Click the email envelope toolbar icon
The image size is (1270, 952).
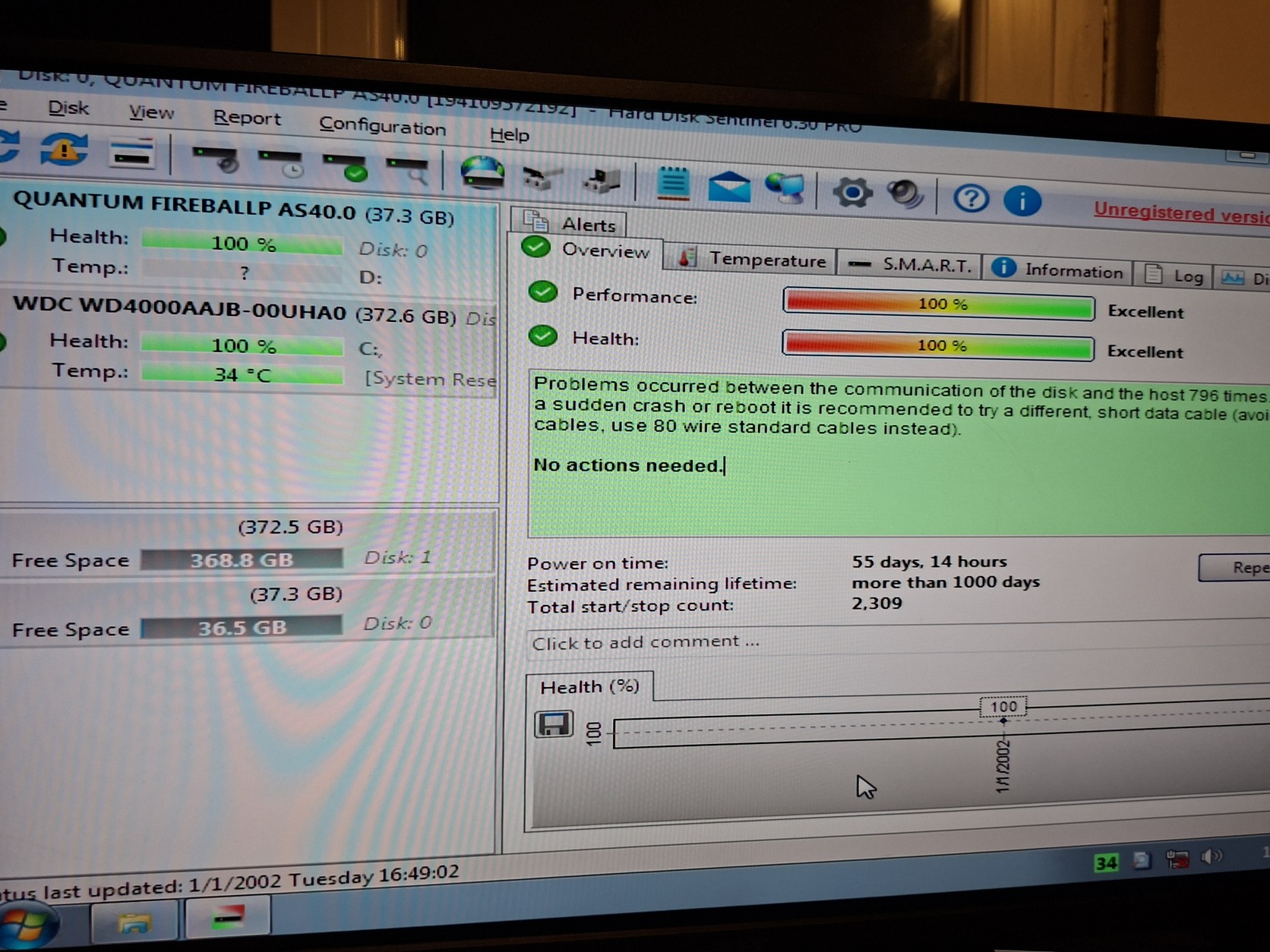click(728, 186)
